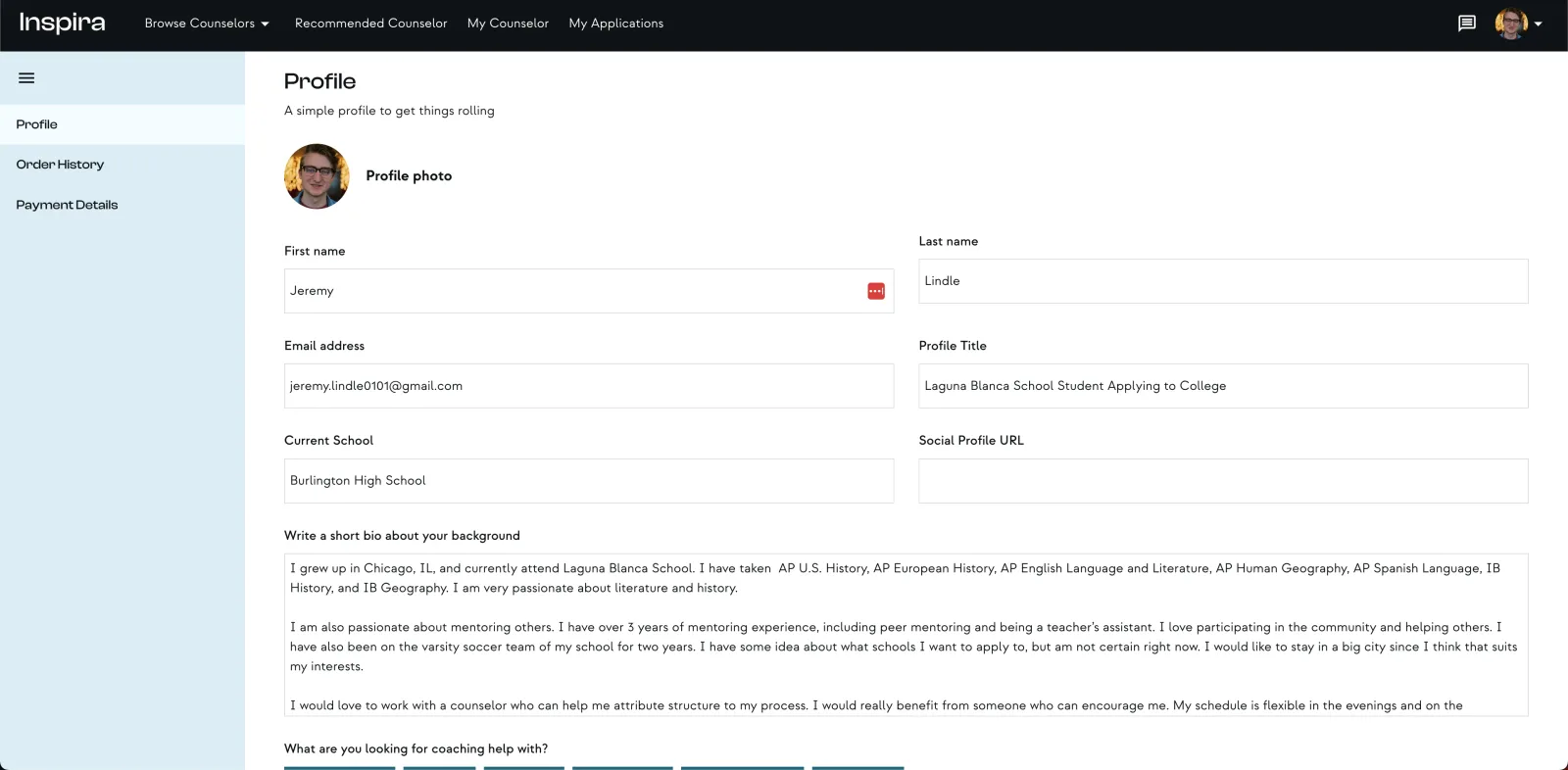
Task: Edit the Profile Title field
Action: click(x=1223, y=386)
